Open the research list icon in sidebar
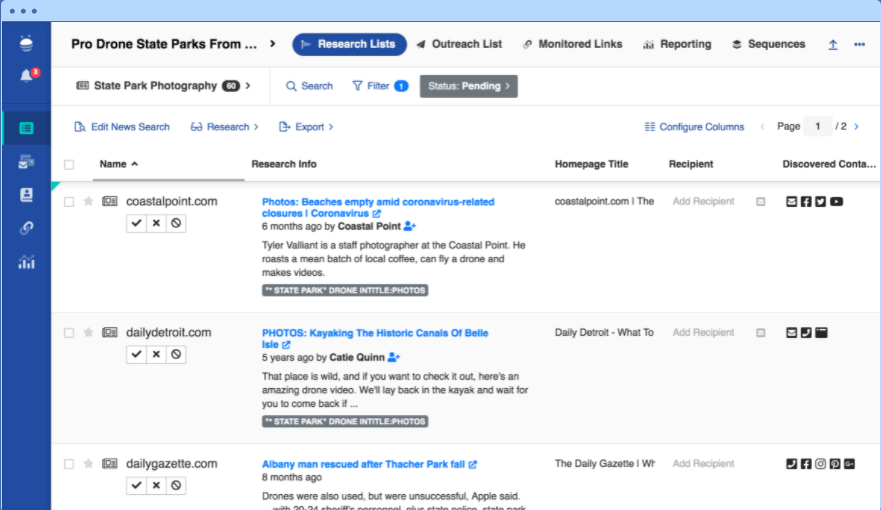Viewport: 881px width, 510px height. tap(26, 128)
